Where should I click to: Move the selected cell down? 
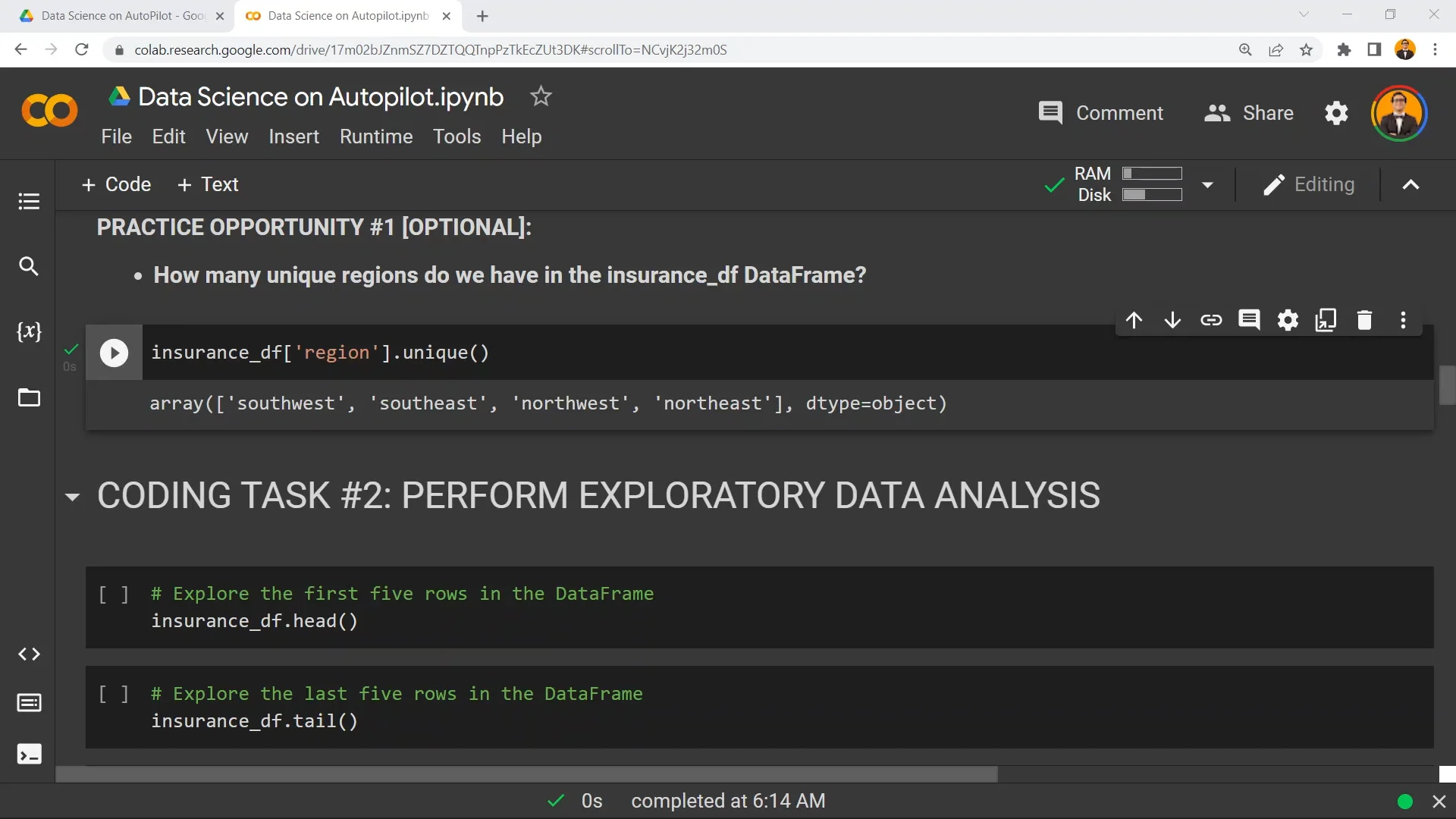click(1172, 320)
